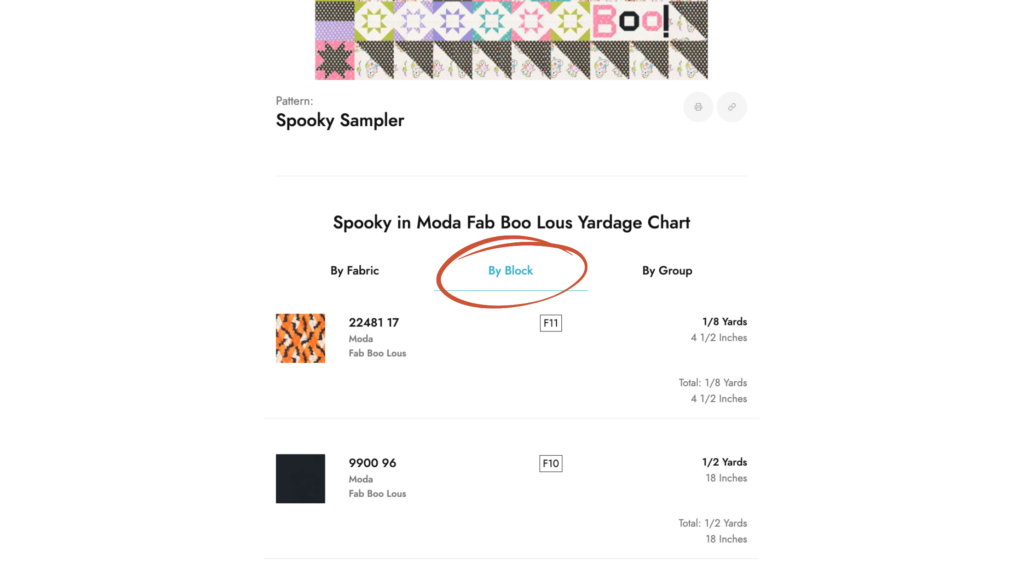Click the F10 block tag
Viewport: 1024px width, 576px height.
point(550,463)
